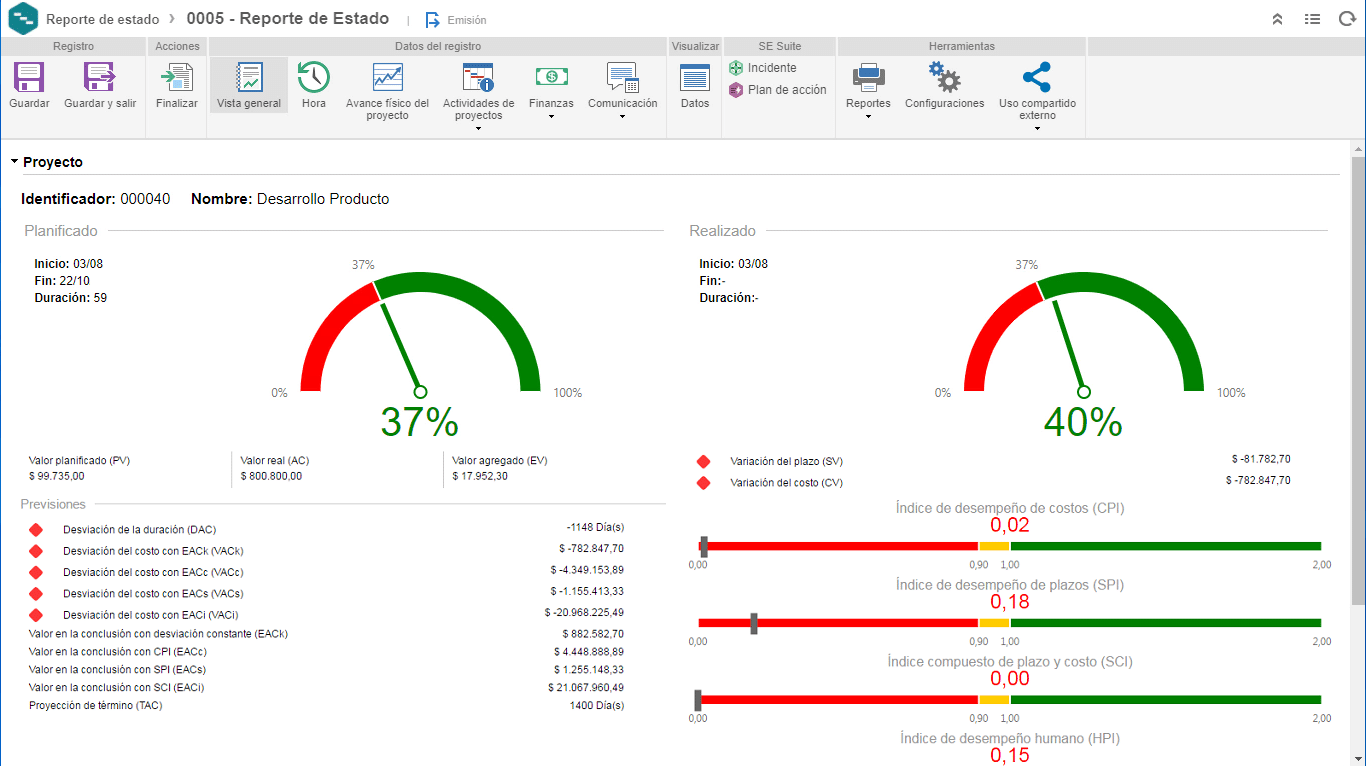Click the Finalizar toolbar icon
This screenshot has height=766, width=1366.
coord(177,77)
